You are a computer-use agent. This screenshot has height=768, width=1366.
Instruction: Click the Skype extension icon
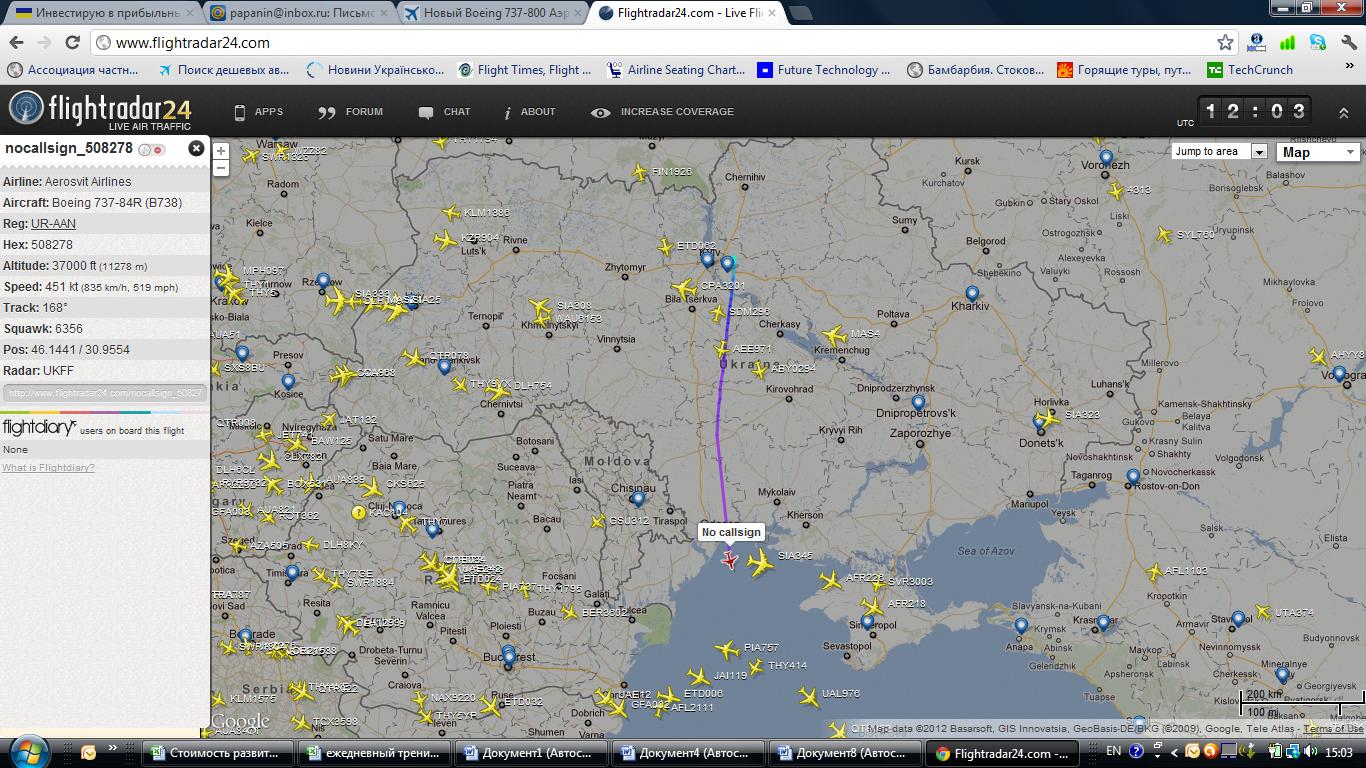click(1318, 42)
